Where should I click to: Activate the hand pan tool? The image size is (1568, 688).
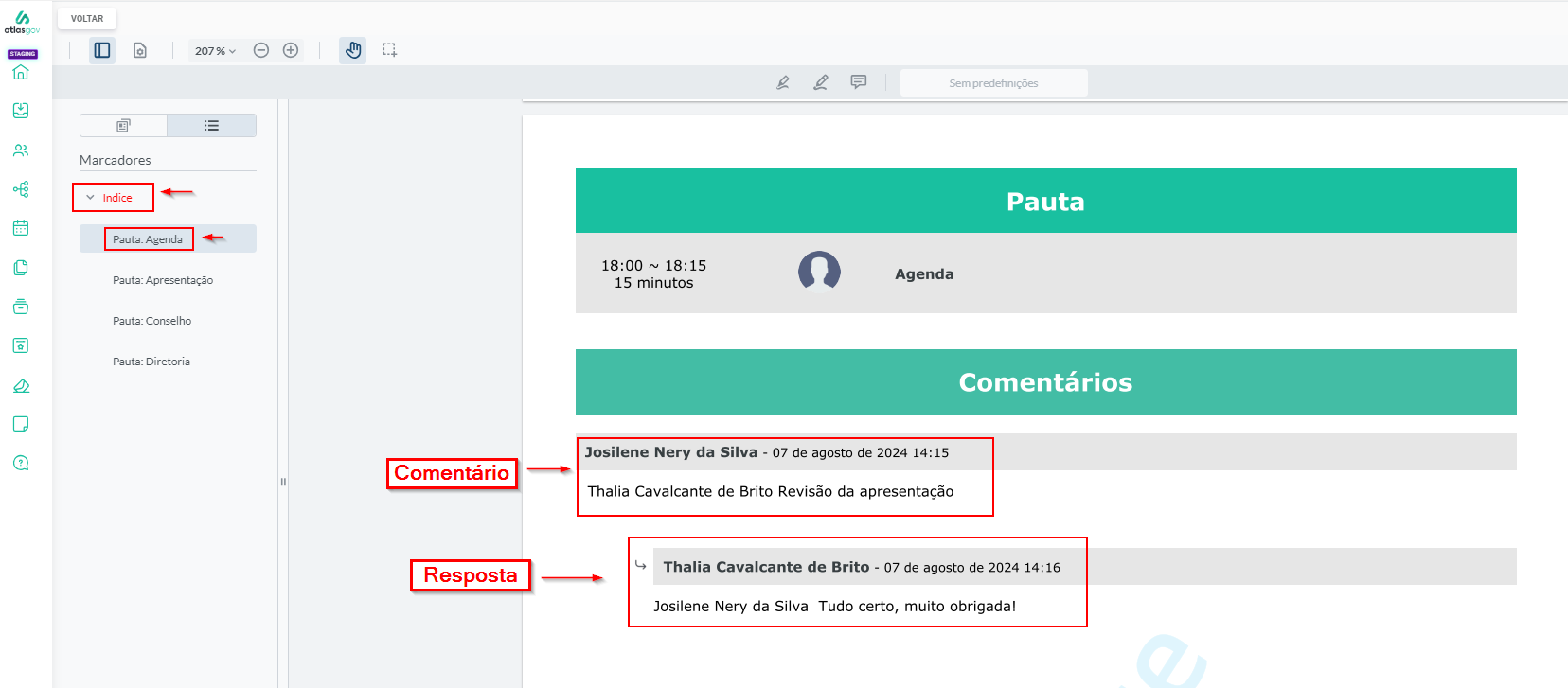pos(353,50)
